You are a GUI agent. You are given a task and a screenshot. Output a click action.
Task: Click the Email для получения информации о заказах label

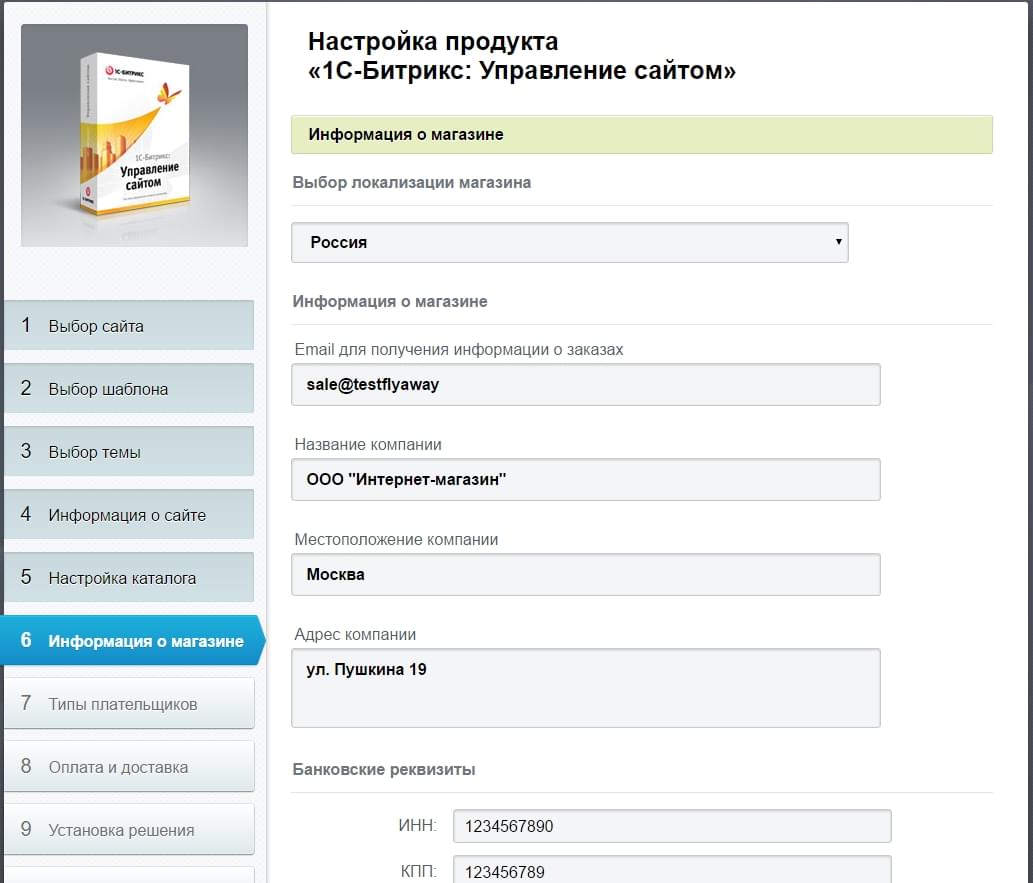coord(459,349)
